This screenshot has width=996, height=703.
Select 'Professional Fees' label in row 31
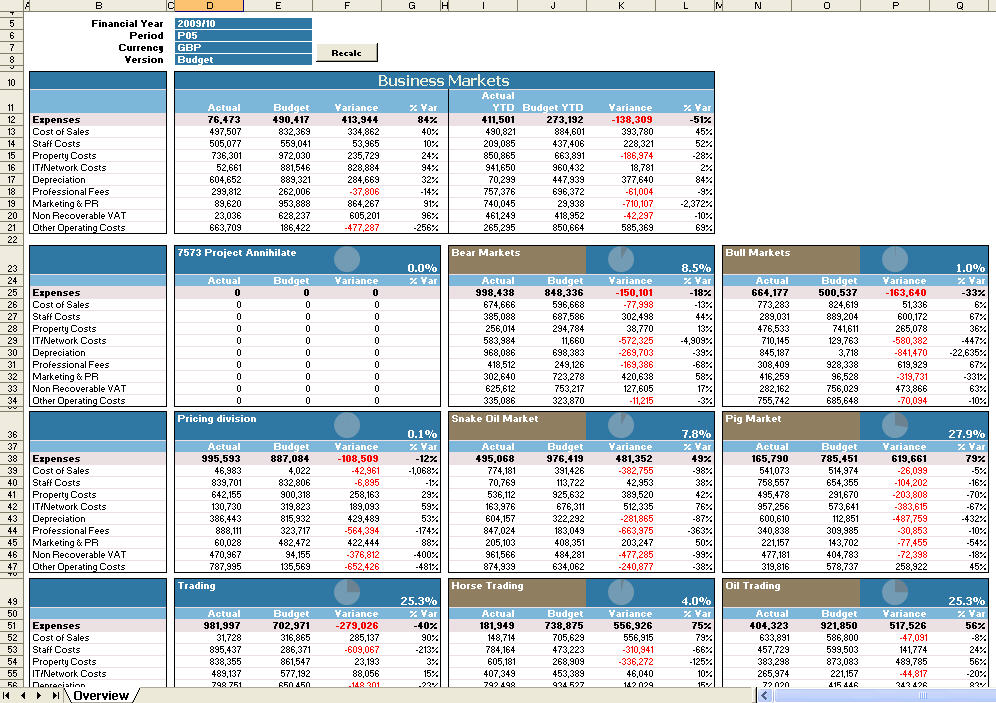click(x=71, y=365)
